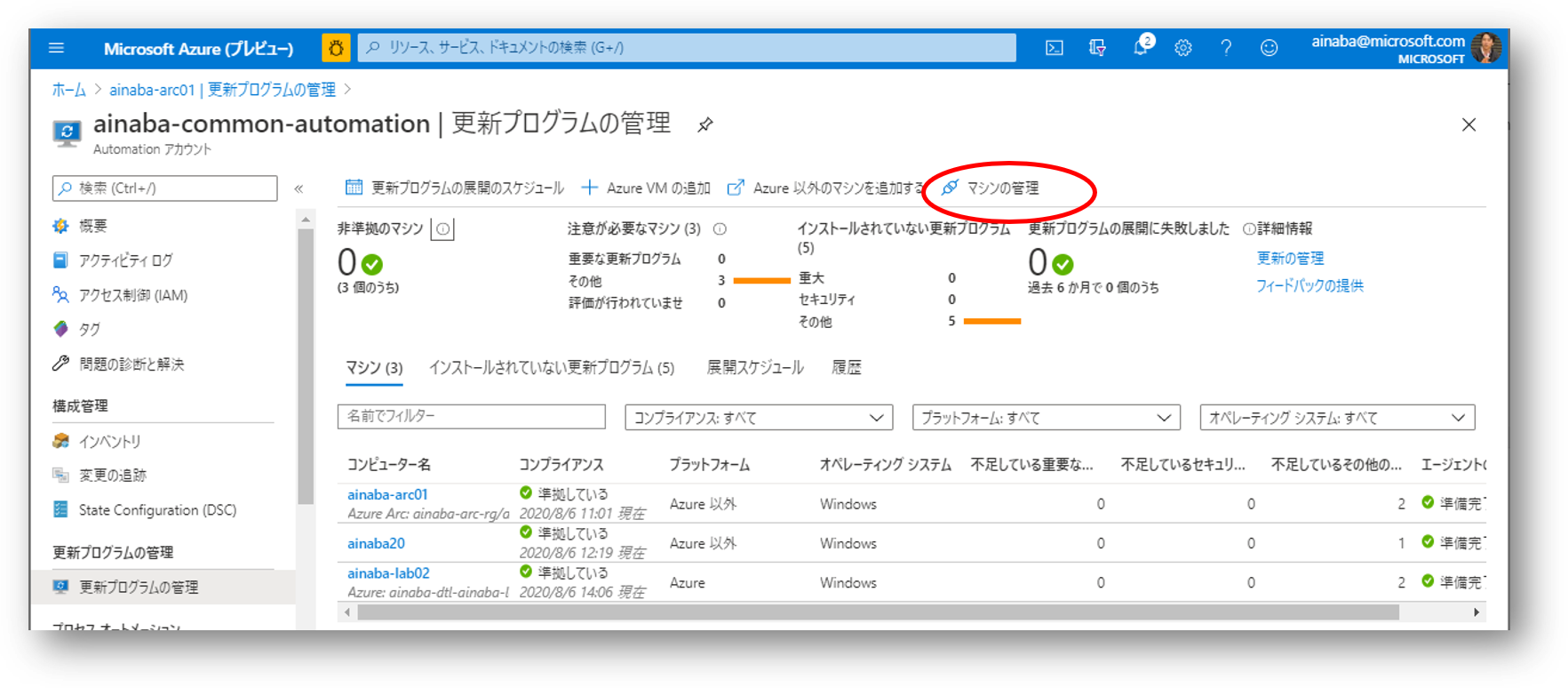
Task: Open account avatar picture
Action: pyautogui.click(x=1486, y=48)
